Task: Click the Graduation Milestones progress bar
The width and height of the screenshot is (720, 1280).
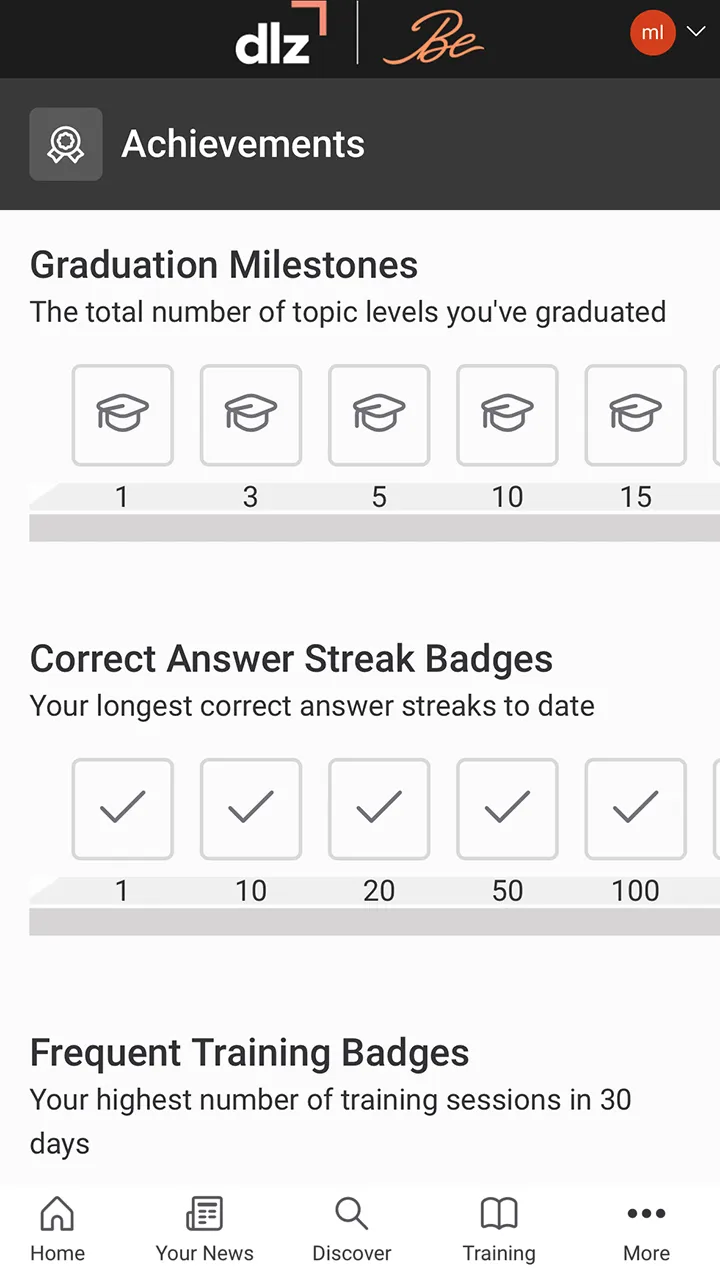Action: coord(374,528)
